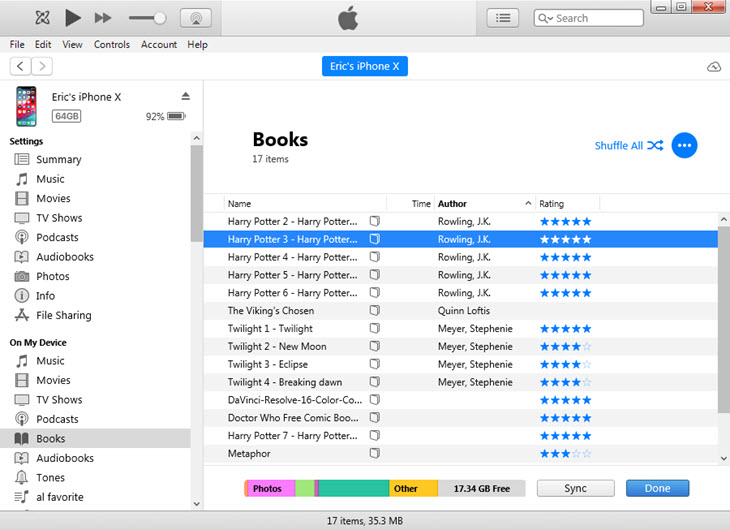This screenshot has width=730, height=530.
Task: Select Podcasts under Settings
Action: (57, 238)
